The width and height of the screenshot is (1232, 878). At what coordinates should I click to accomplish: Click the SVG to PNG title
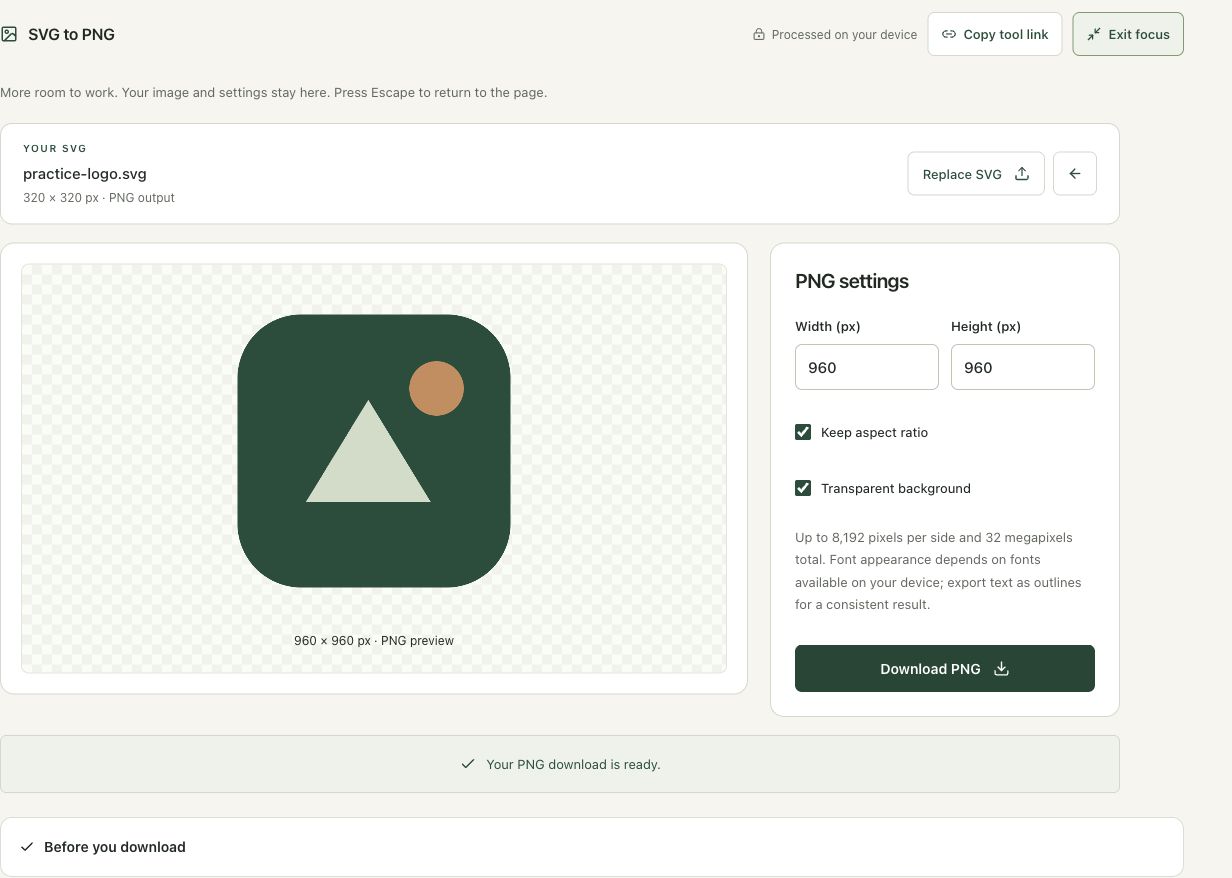click(71, 34)
